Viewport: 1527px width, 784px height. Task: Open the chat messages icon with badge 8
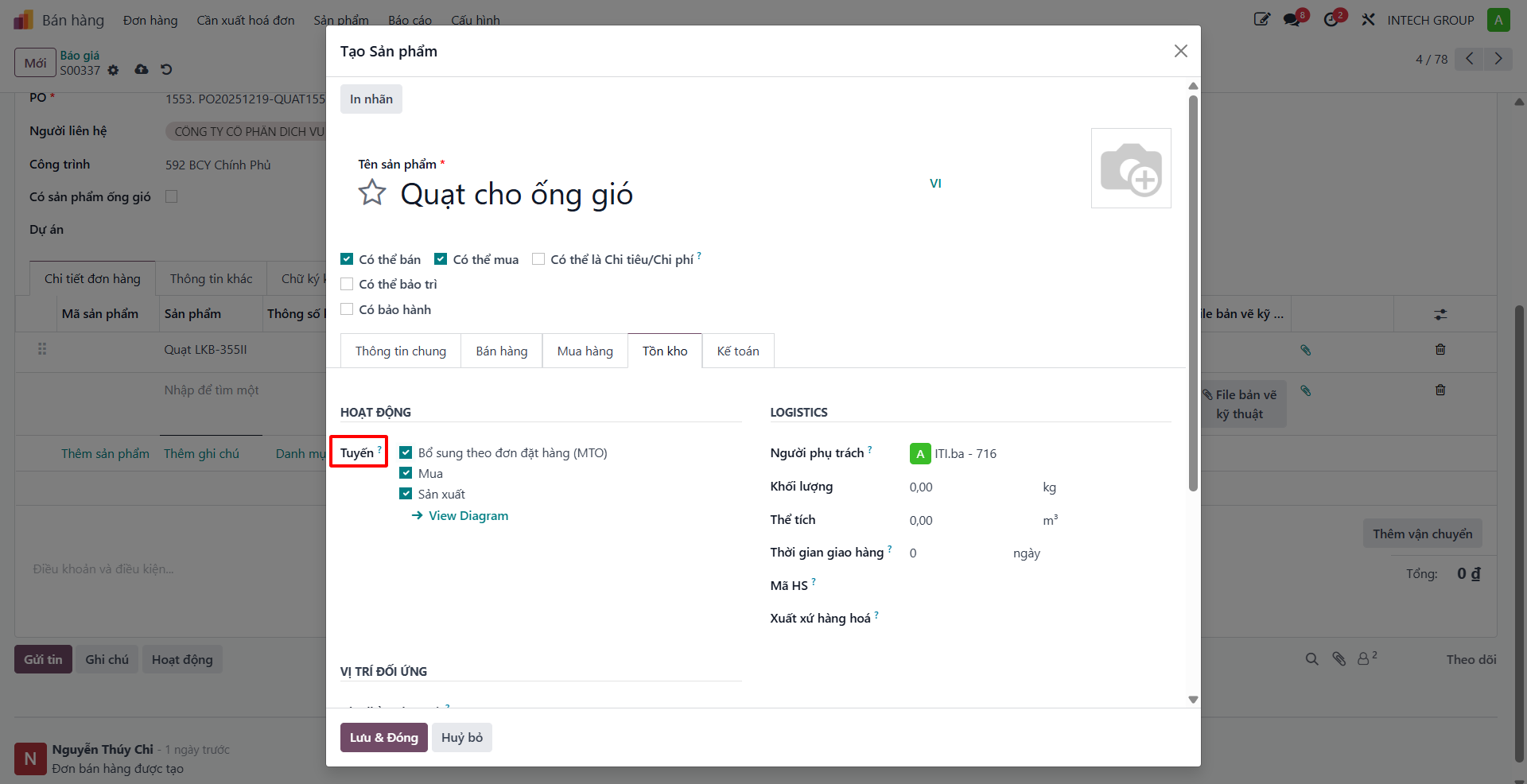coord(1292,20)
